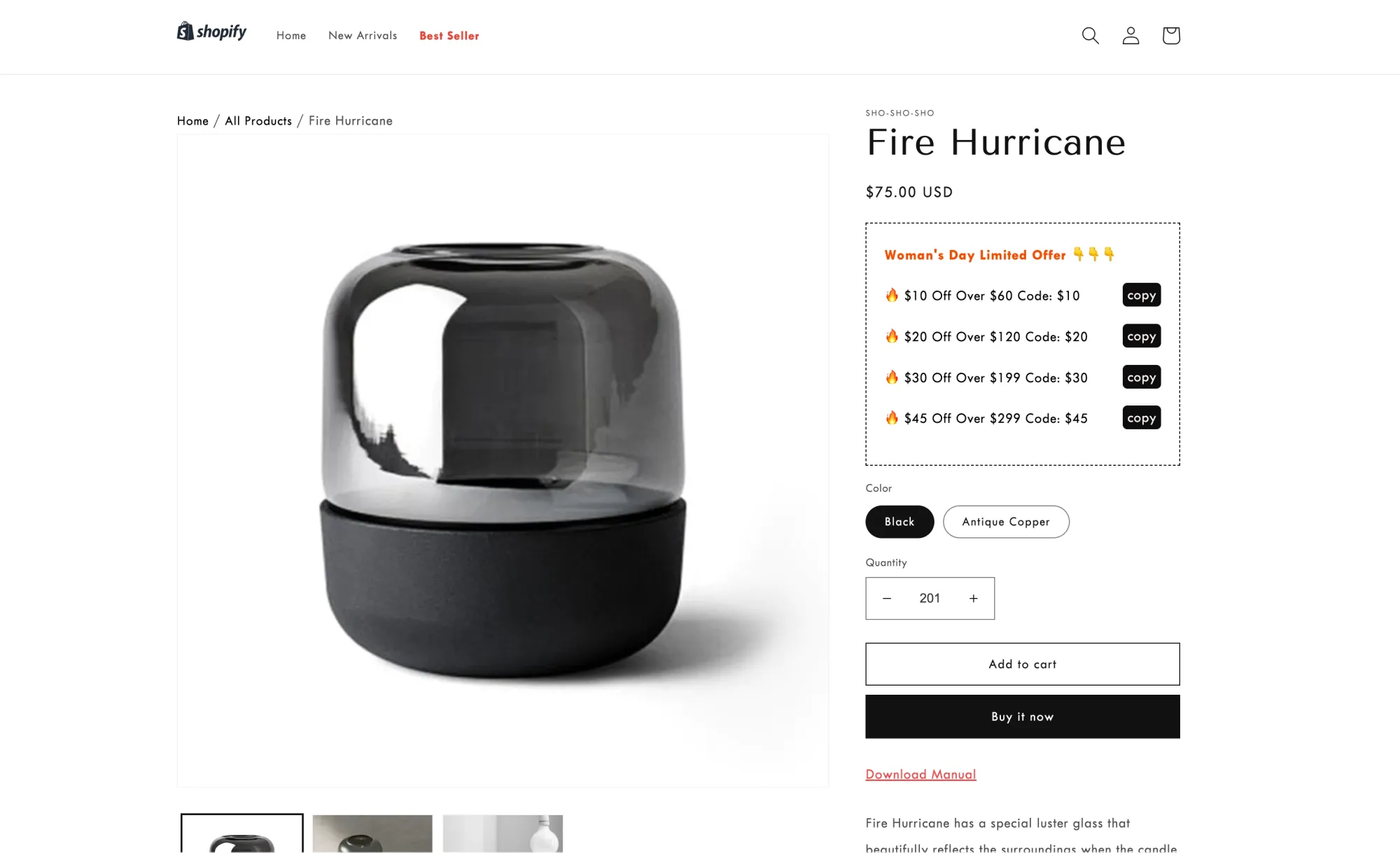Select the second product thumbnail
Image resolution: width=1400 pixels, height=853 pixels.
point(372,833)
